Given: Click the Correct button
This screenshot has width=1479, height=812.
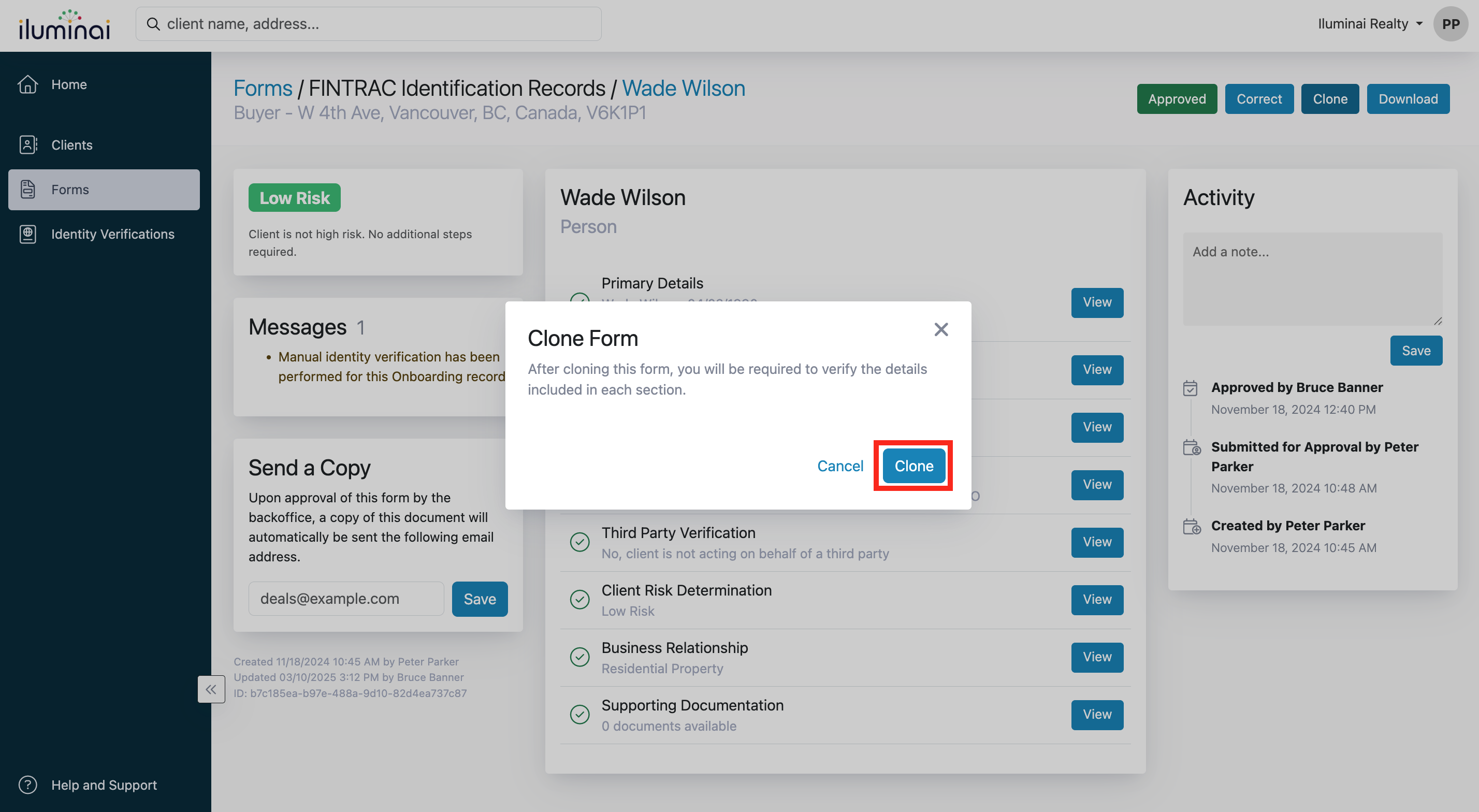Looking at the screenshot, I should (1258, 99).
